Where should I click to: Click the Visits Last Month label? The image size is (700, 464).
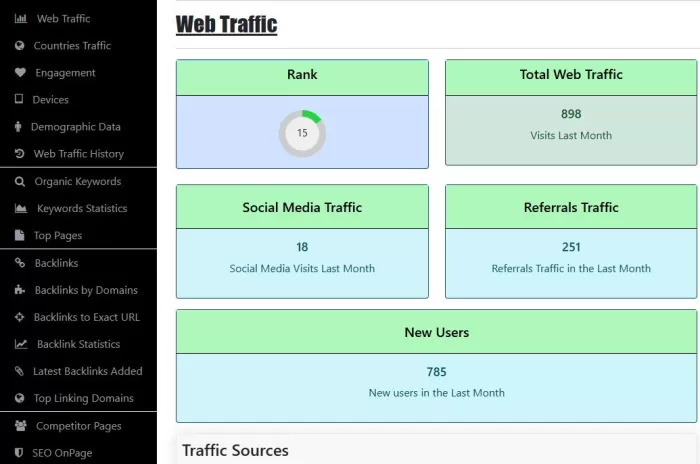point(571,135)
